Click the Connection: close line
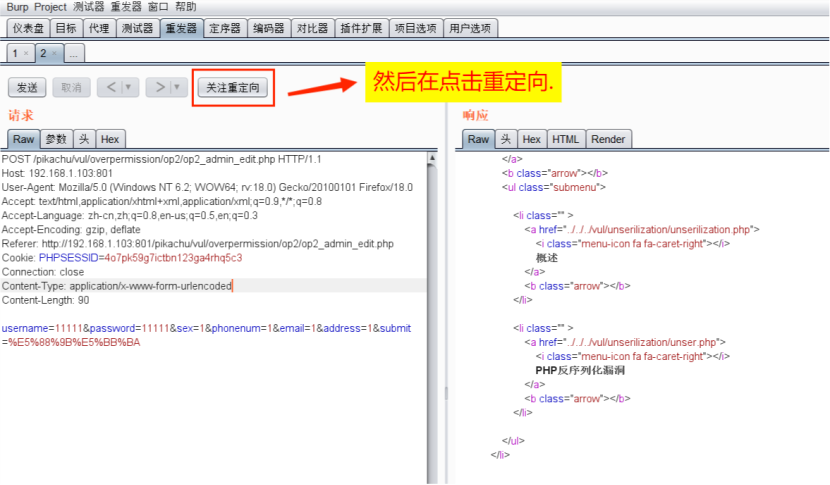The image size is (830, 485). 43,272
